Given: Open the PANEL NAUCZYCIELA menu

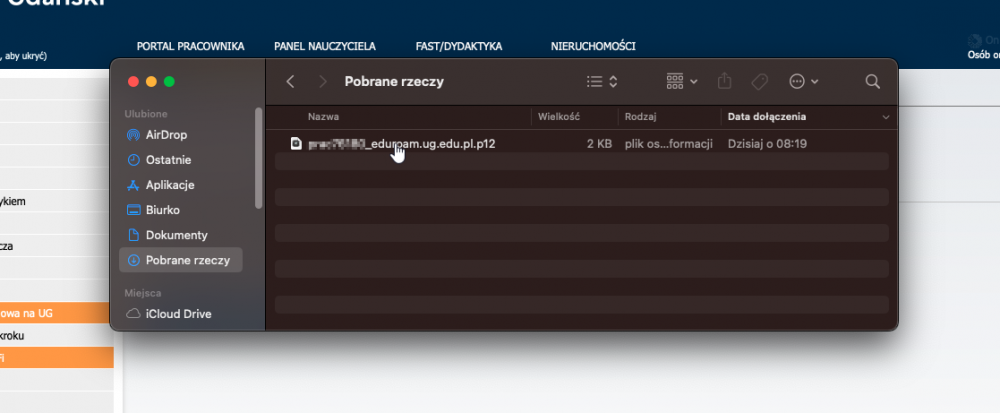Looking at the screenshot, I should 324,46.
